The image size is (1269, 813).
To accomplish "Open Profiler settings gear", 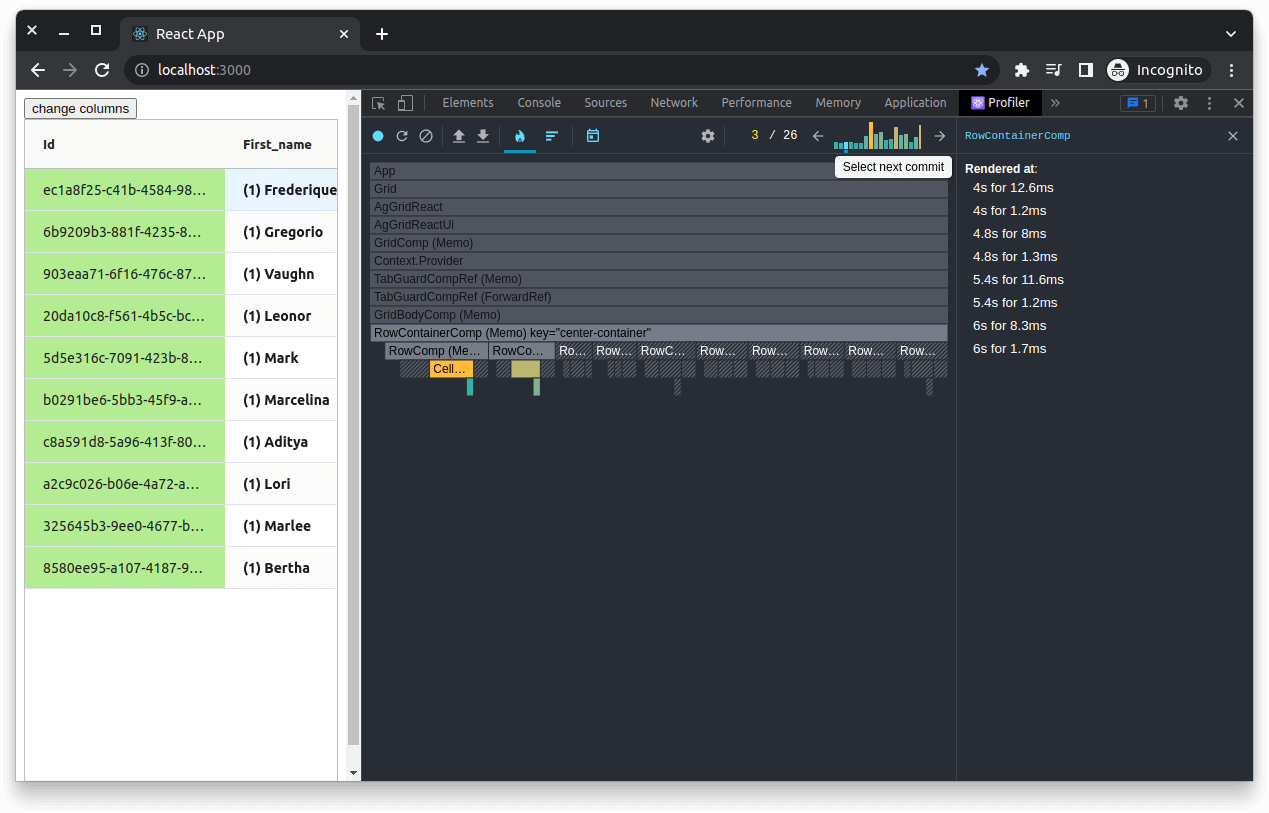I will click(708, 136).
